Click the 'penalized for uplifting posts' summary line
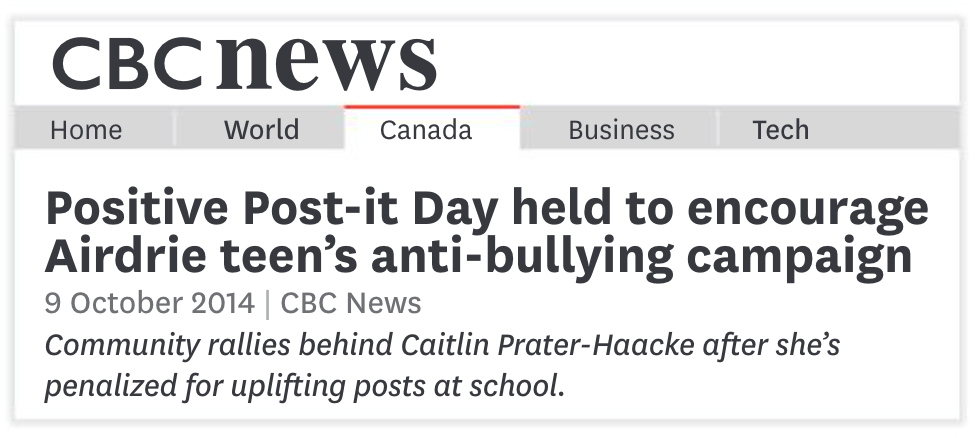This screenshot has height=438, width=978. coord(304,387)
